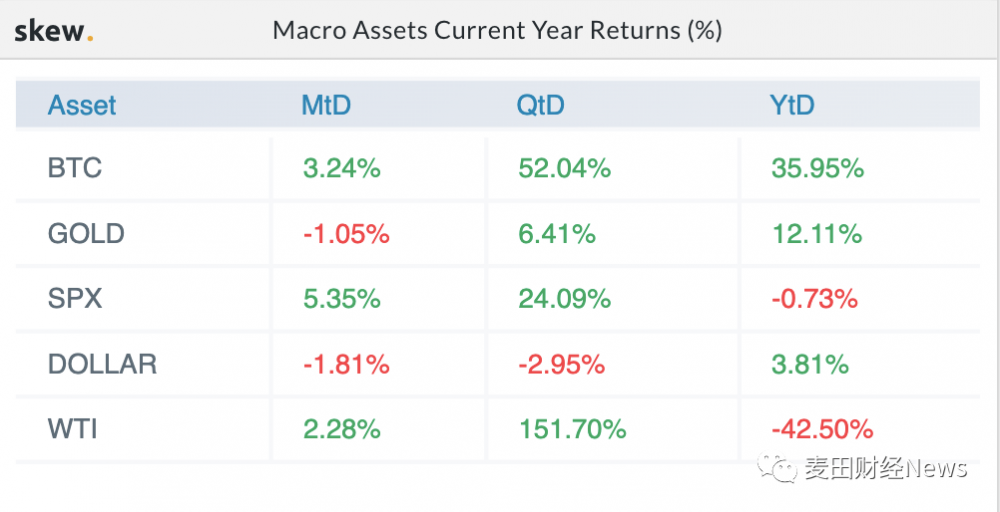
Task: Click BTC YtD value 35.95%
Action: point(817,168)
